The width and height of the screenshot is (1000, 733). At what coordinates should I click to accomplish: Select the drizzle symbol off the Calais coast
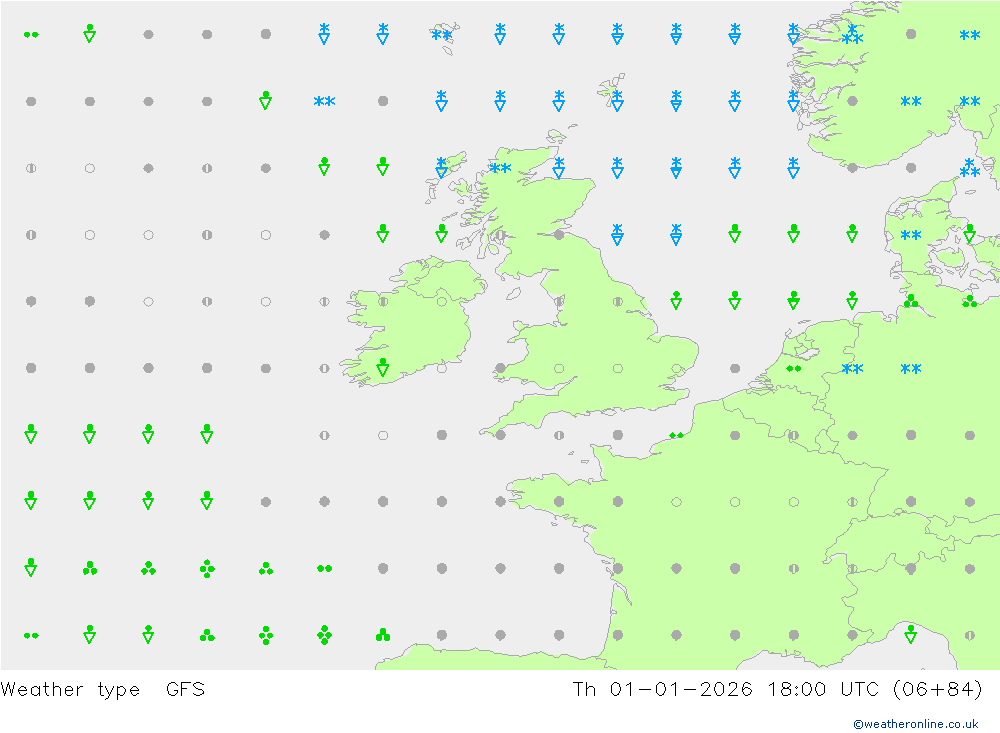(x=676, y=435)
